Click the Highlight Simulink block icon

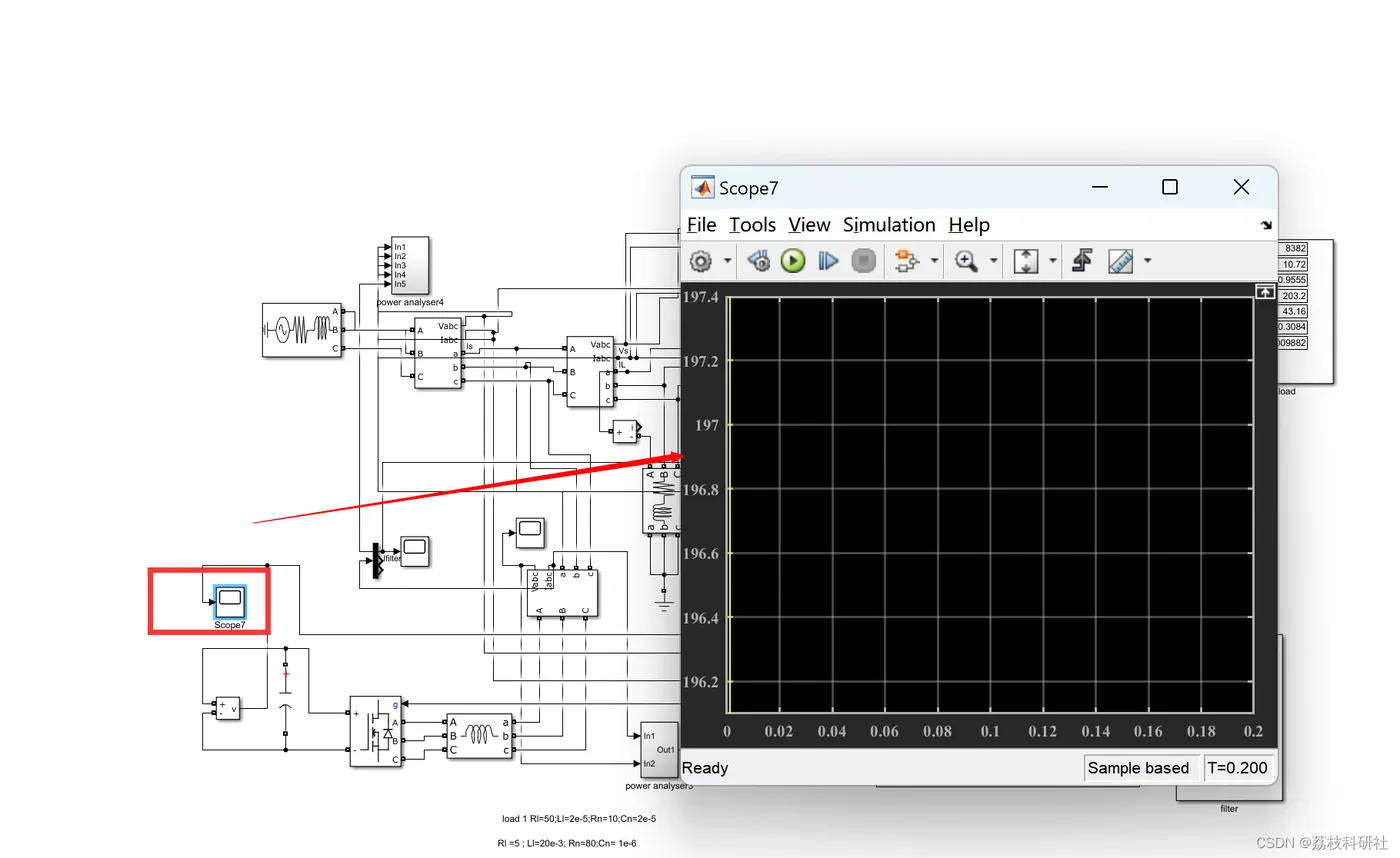tap(907, 261)
